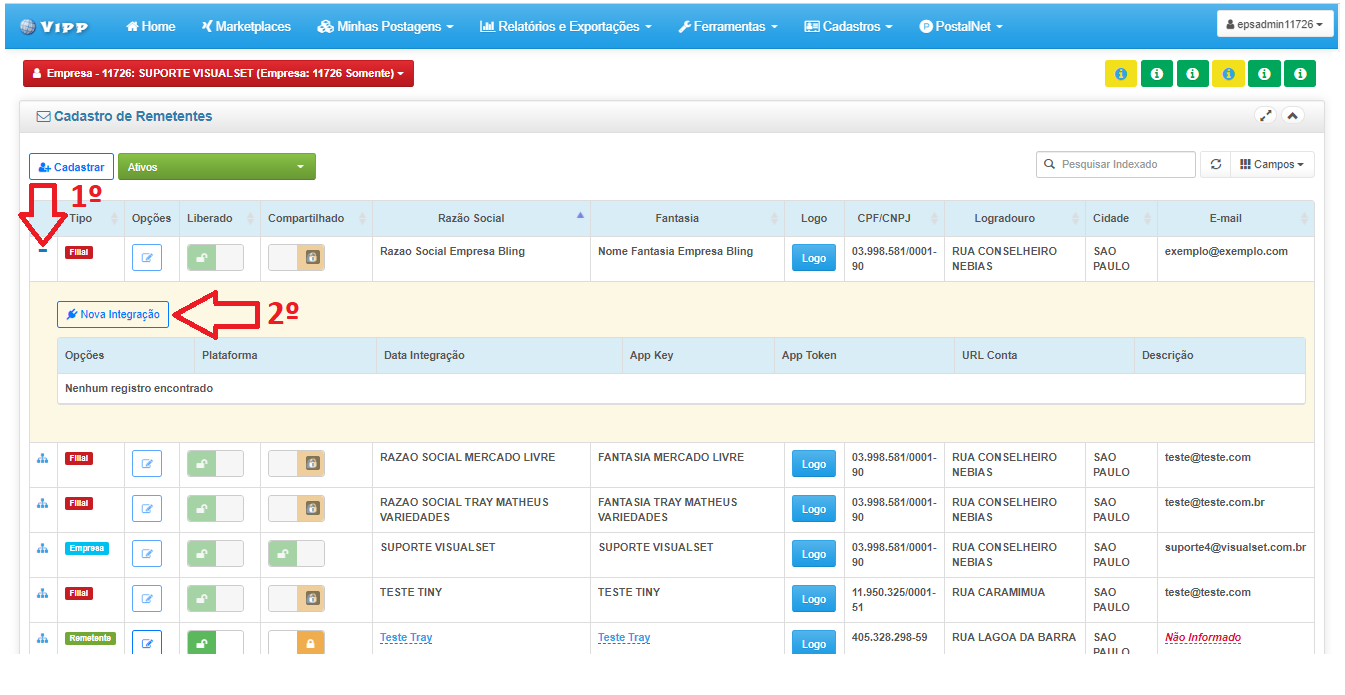Click the first yellow info icon
Image resolution: width=1345 pixels, height=695 pixels.
pos(1121,74)
